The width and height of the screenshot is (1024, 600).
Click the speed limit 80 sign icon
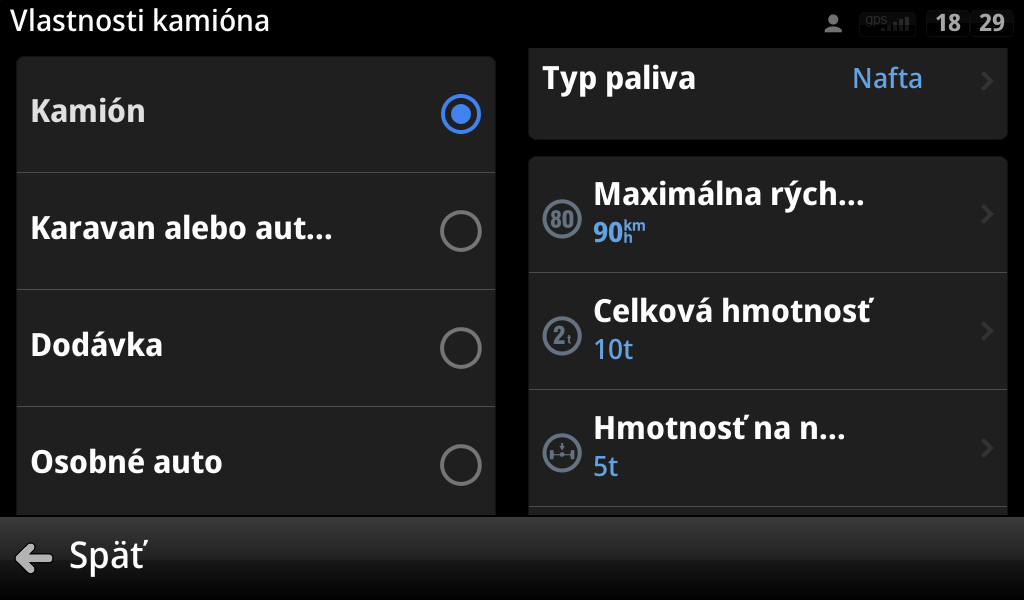click(561, 219)
